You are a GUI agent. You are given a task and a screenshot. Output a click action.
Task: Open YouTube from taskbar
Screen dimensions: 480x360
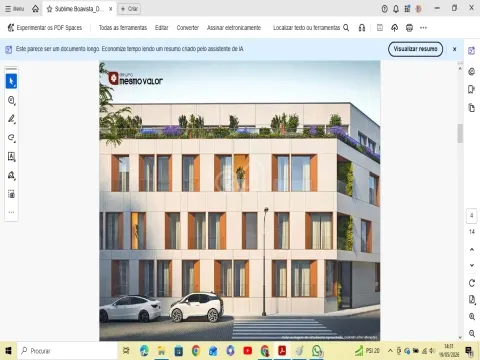[x=247, y=351]
